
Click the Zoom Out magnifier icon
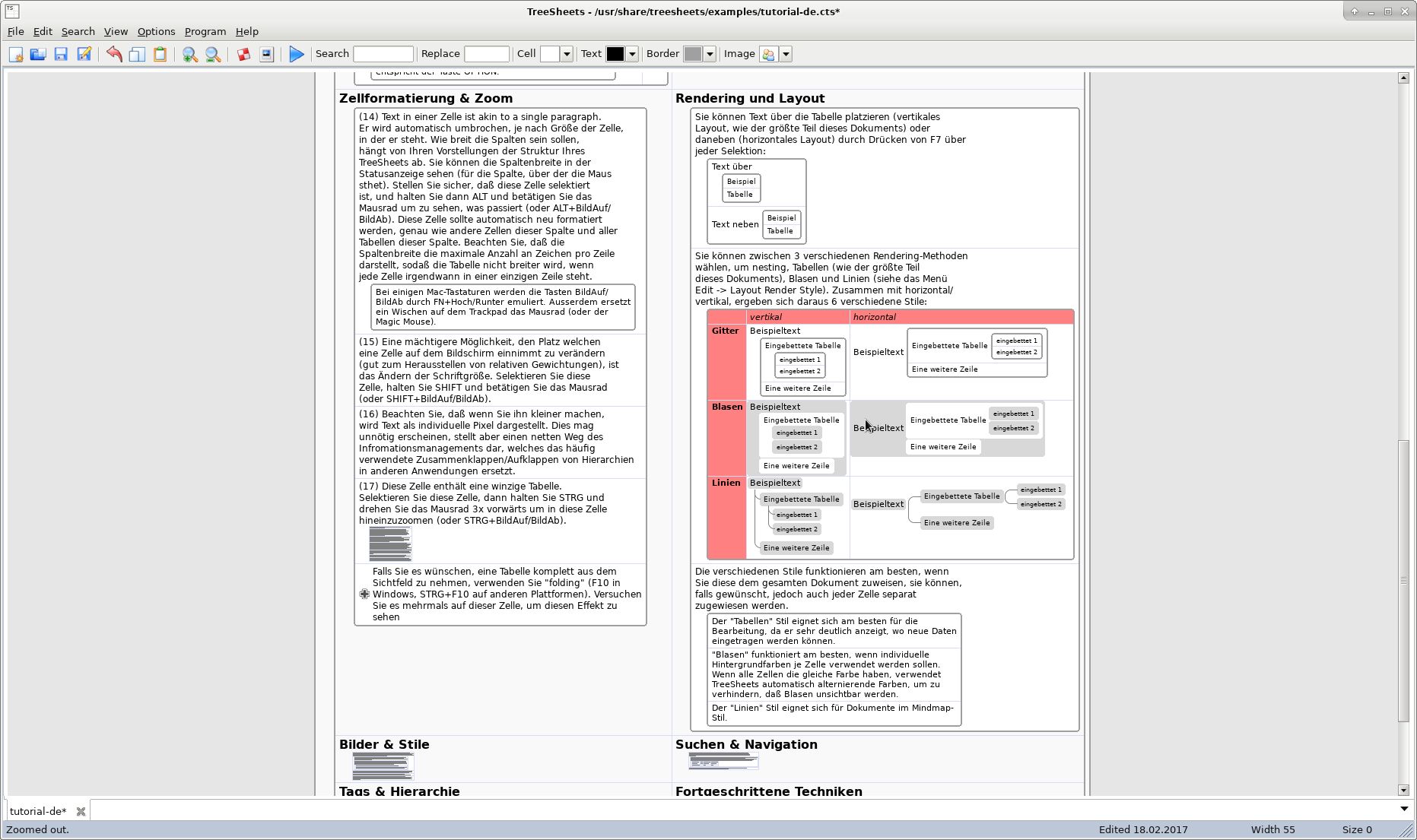pos(213,54)
